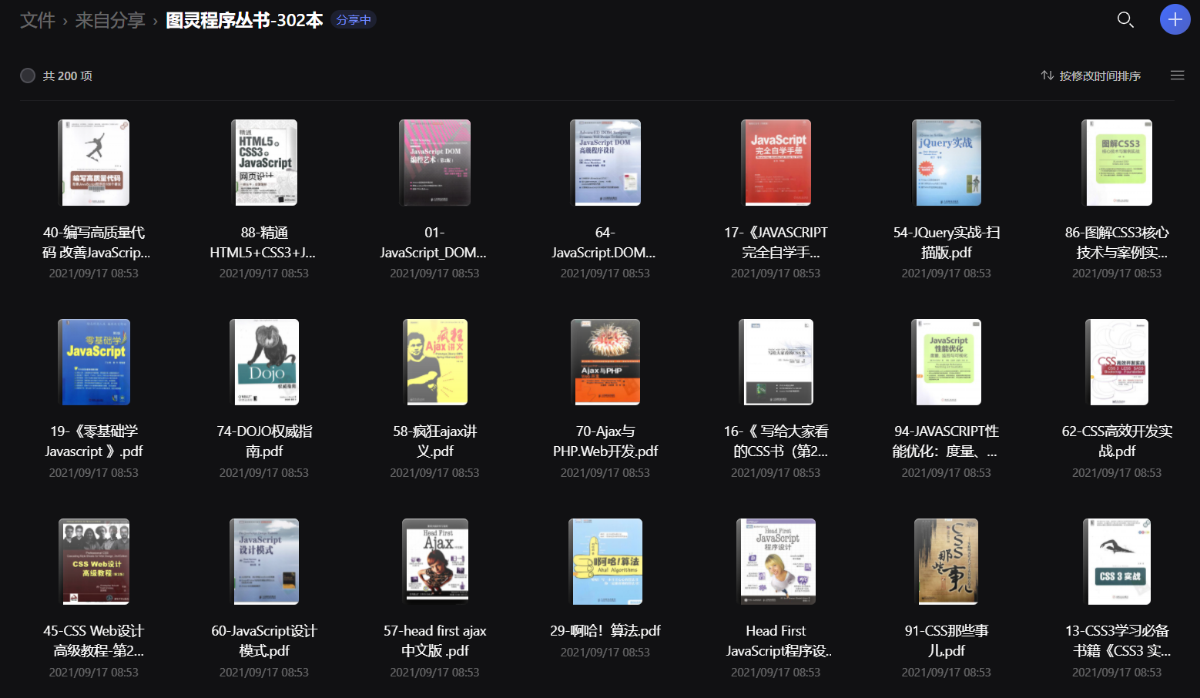
Task: Click the blue plus add button
Action: coord(1175,20)
